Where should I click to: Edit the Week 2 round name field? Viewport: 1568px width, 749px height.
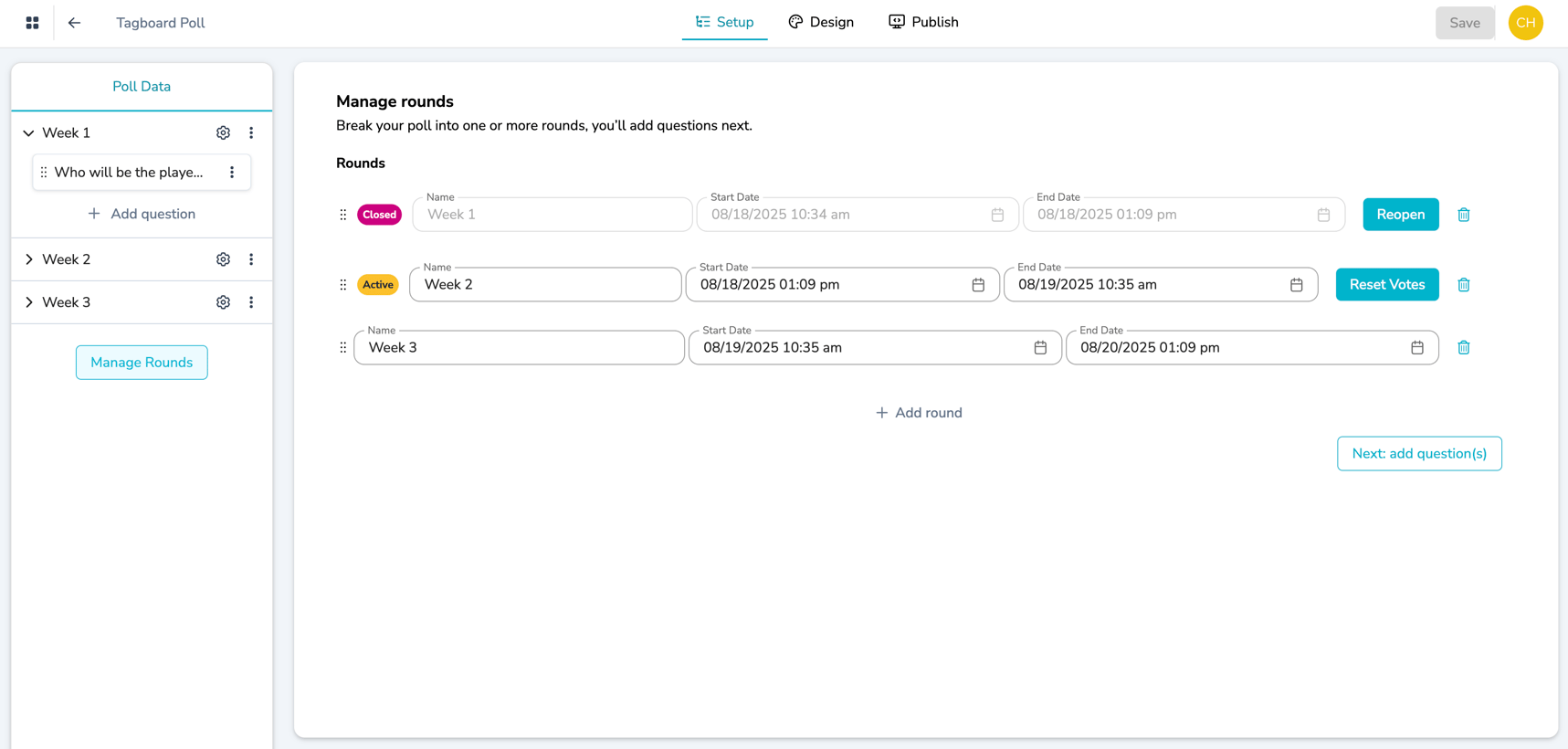click(545, 285)
